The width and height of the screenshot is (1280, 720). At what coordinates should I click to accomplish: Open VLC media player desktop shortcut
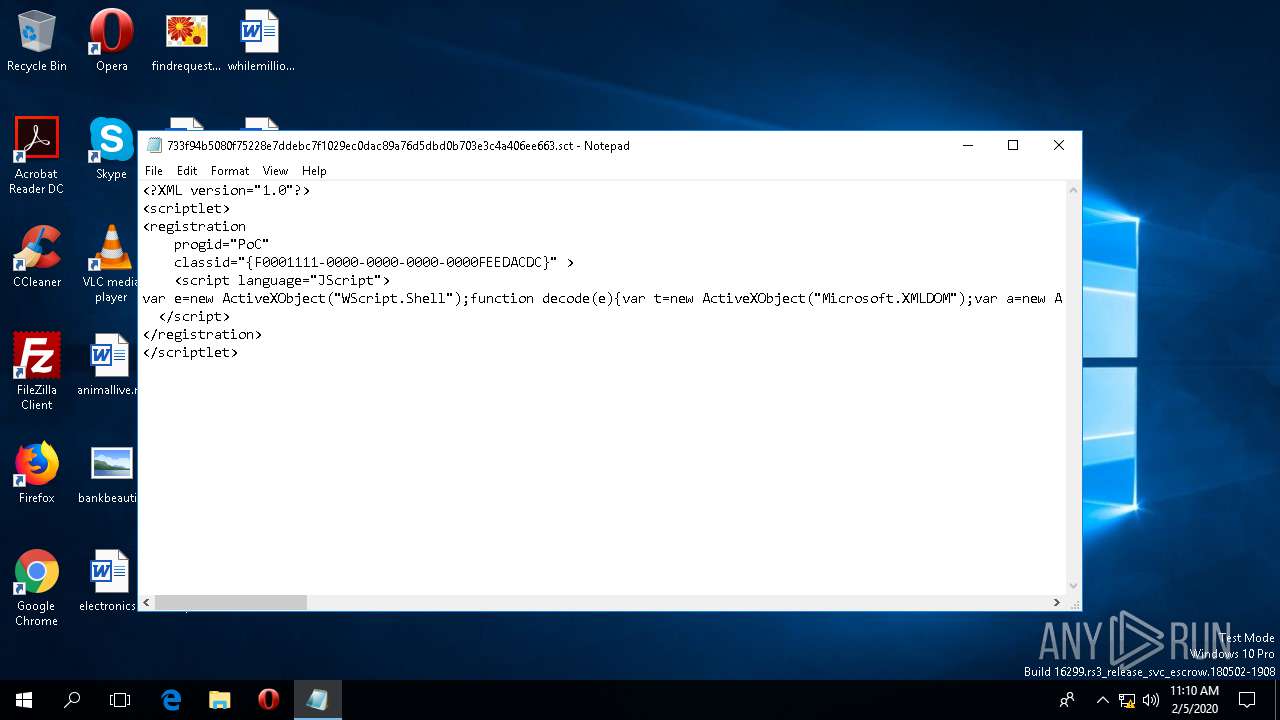pyautogui.click(x=111, y=264)
